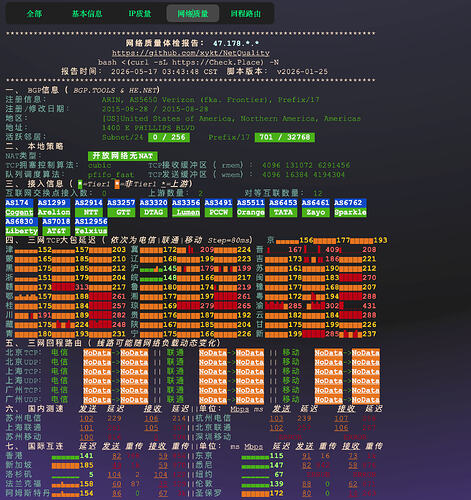
Task: Click the Orange label
Action: pos(251,212)
